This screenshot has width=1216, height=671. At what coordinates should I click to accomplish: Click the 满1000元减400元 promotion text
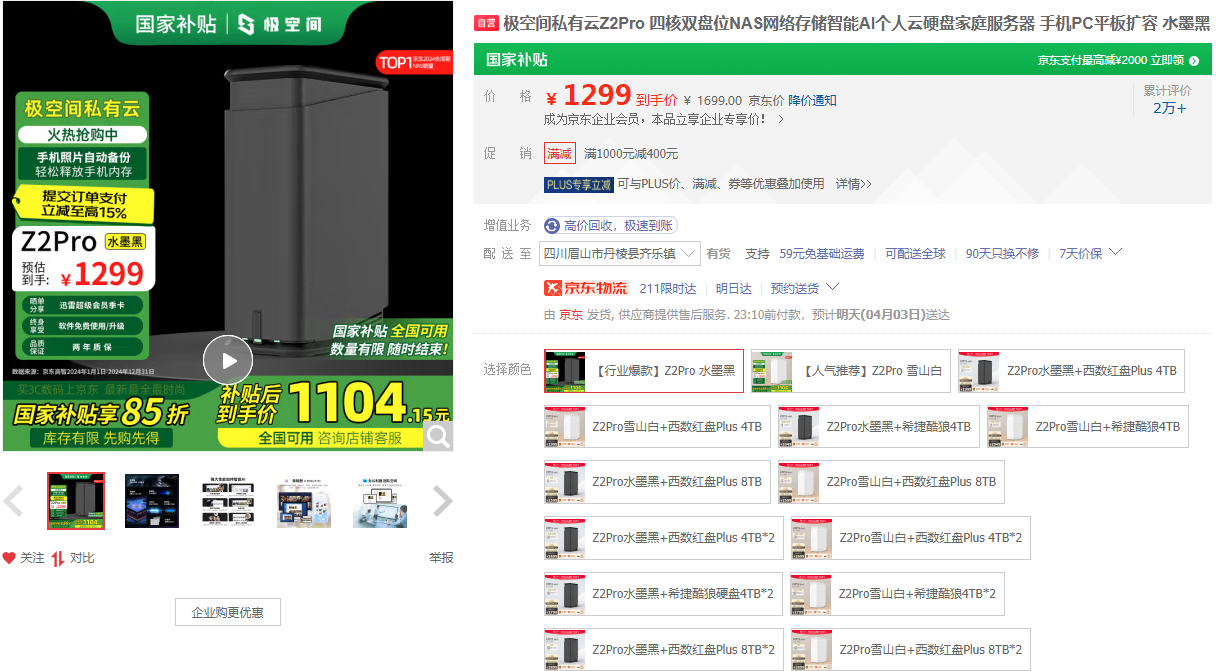(631, 154)
